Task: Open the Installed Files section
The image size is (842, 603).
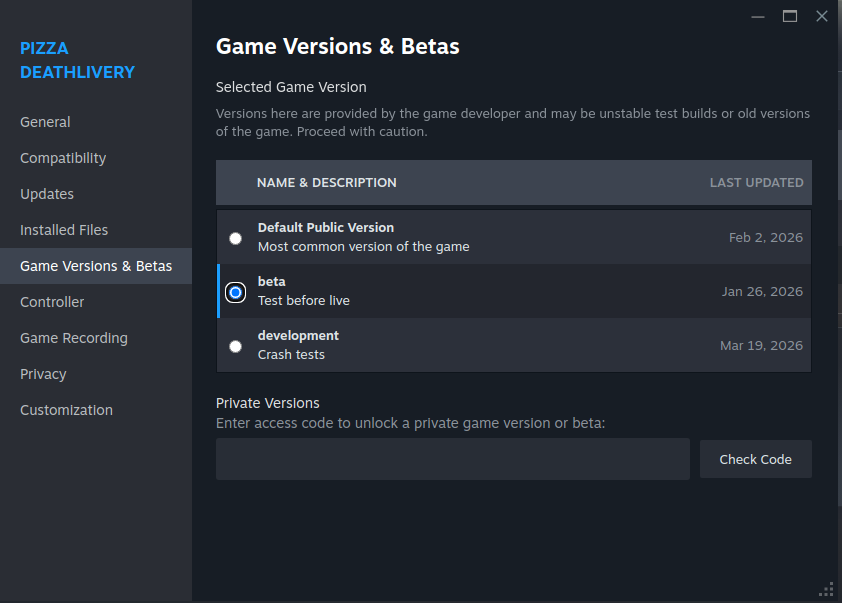Action: 64,230
